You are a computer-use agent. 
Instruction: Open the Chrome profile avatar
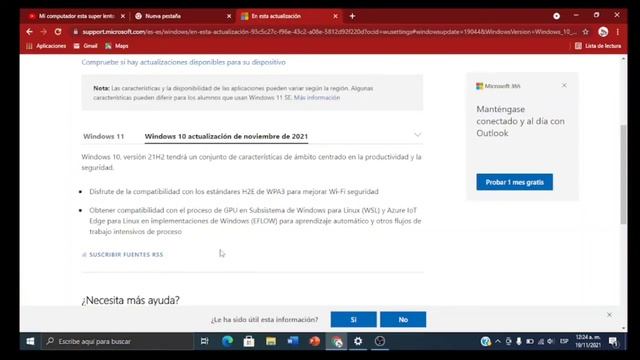tap(603, 31)
